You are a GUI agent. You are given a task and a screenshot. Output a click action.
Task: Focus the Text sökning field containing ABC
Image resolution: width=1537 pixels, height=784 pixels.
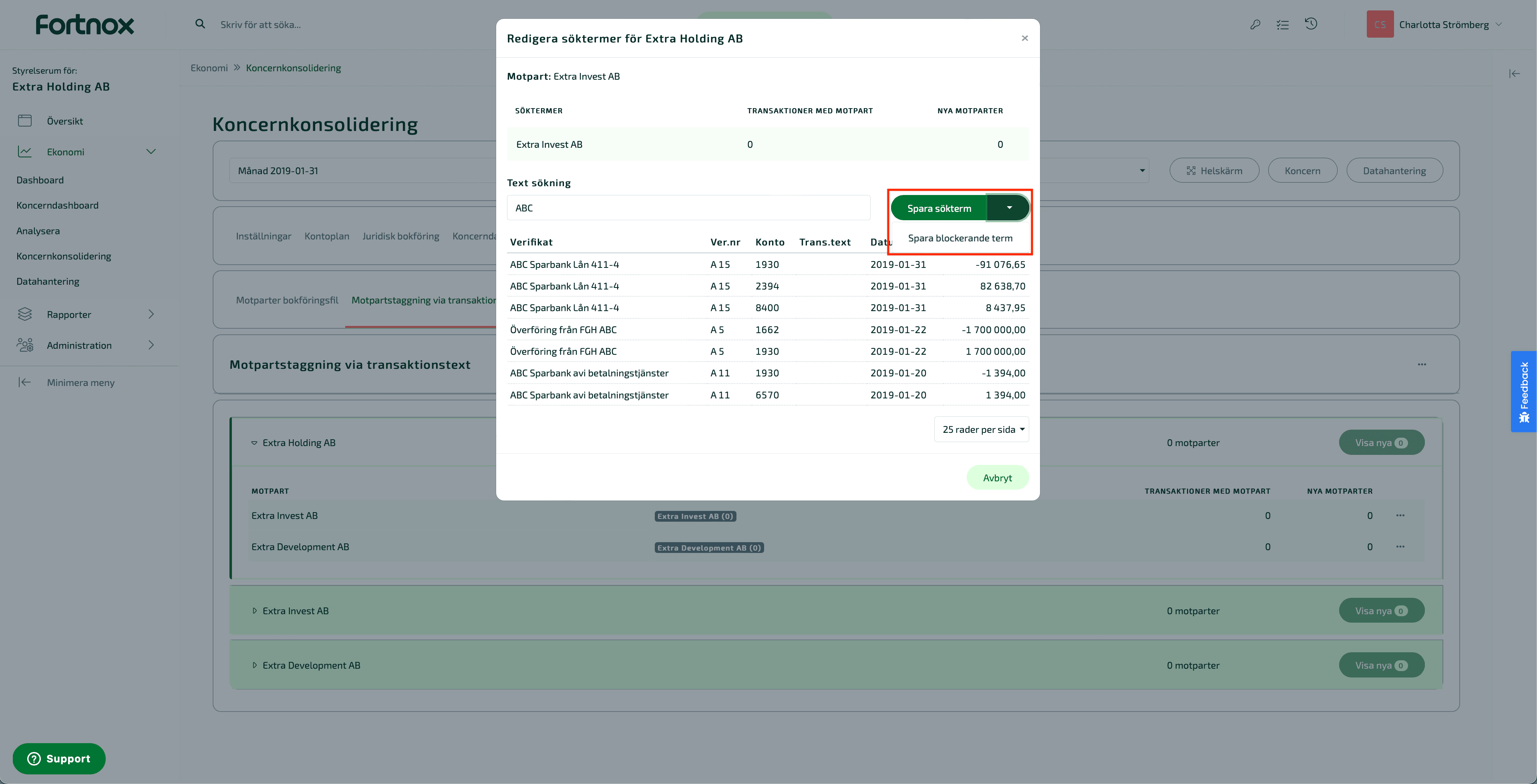pyautogui.click(x=688, y=208)
